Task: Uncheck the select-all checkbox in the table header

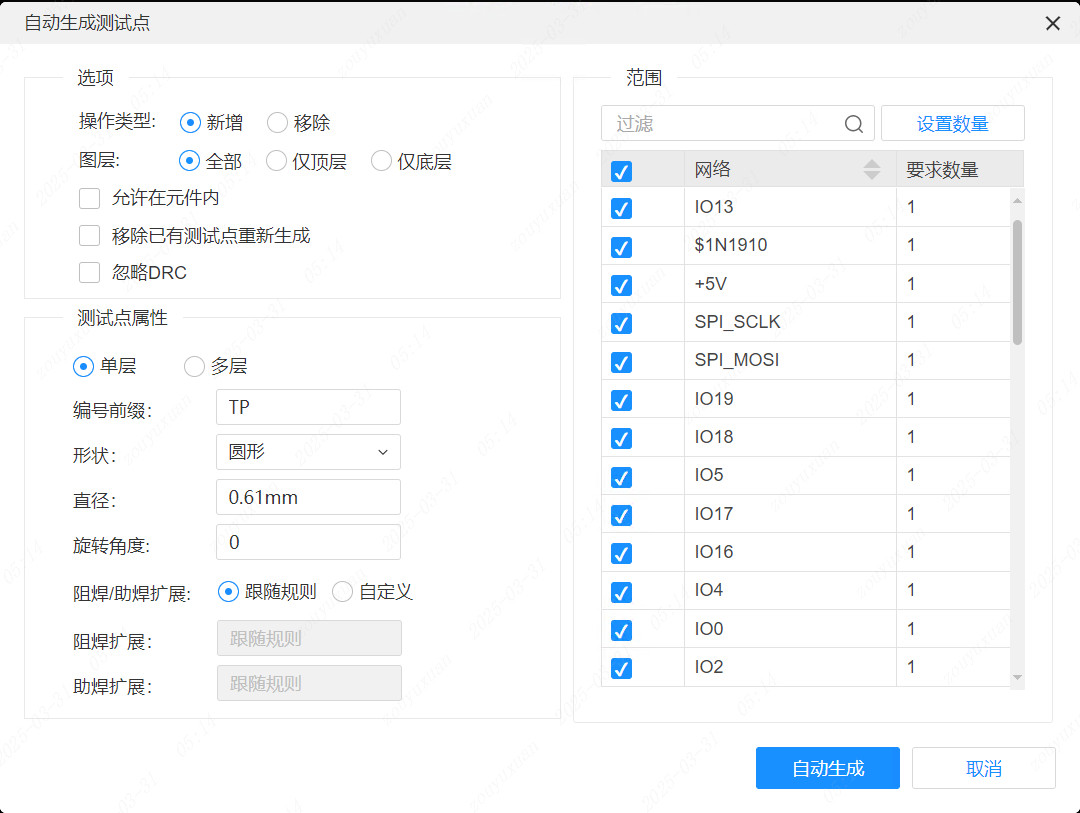Action: tap(621, 170)
